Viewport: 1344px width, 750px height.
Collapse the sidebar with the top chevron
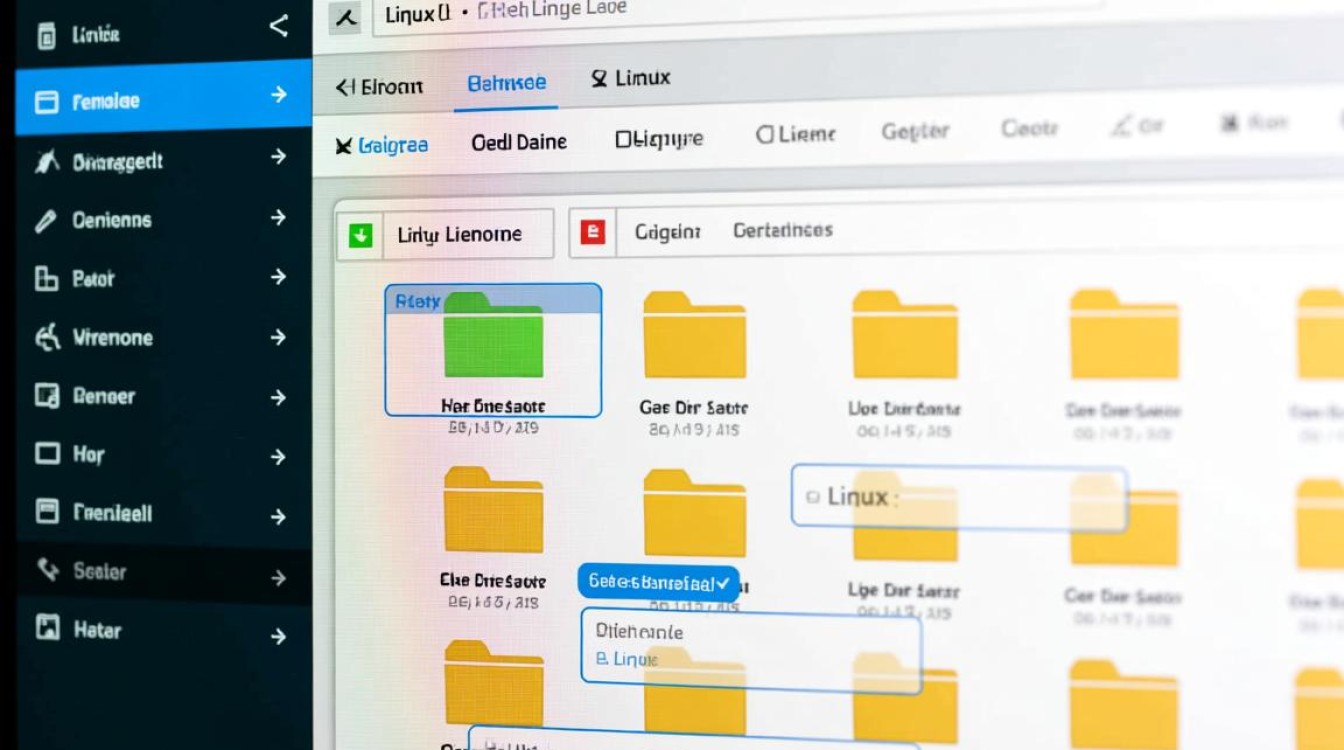click(279, 27)
